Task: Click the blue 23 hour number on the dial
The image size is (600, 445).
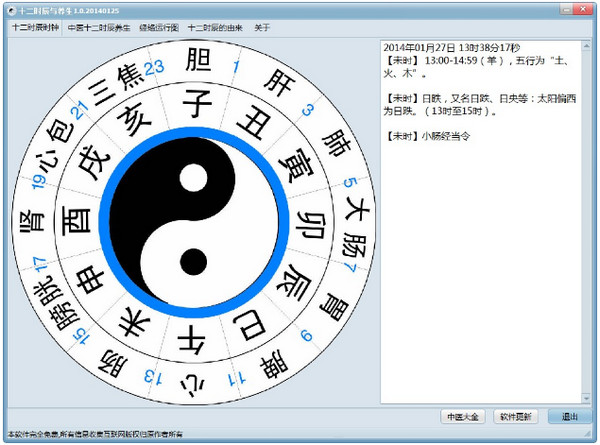Action: point(154,68)
